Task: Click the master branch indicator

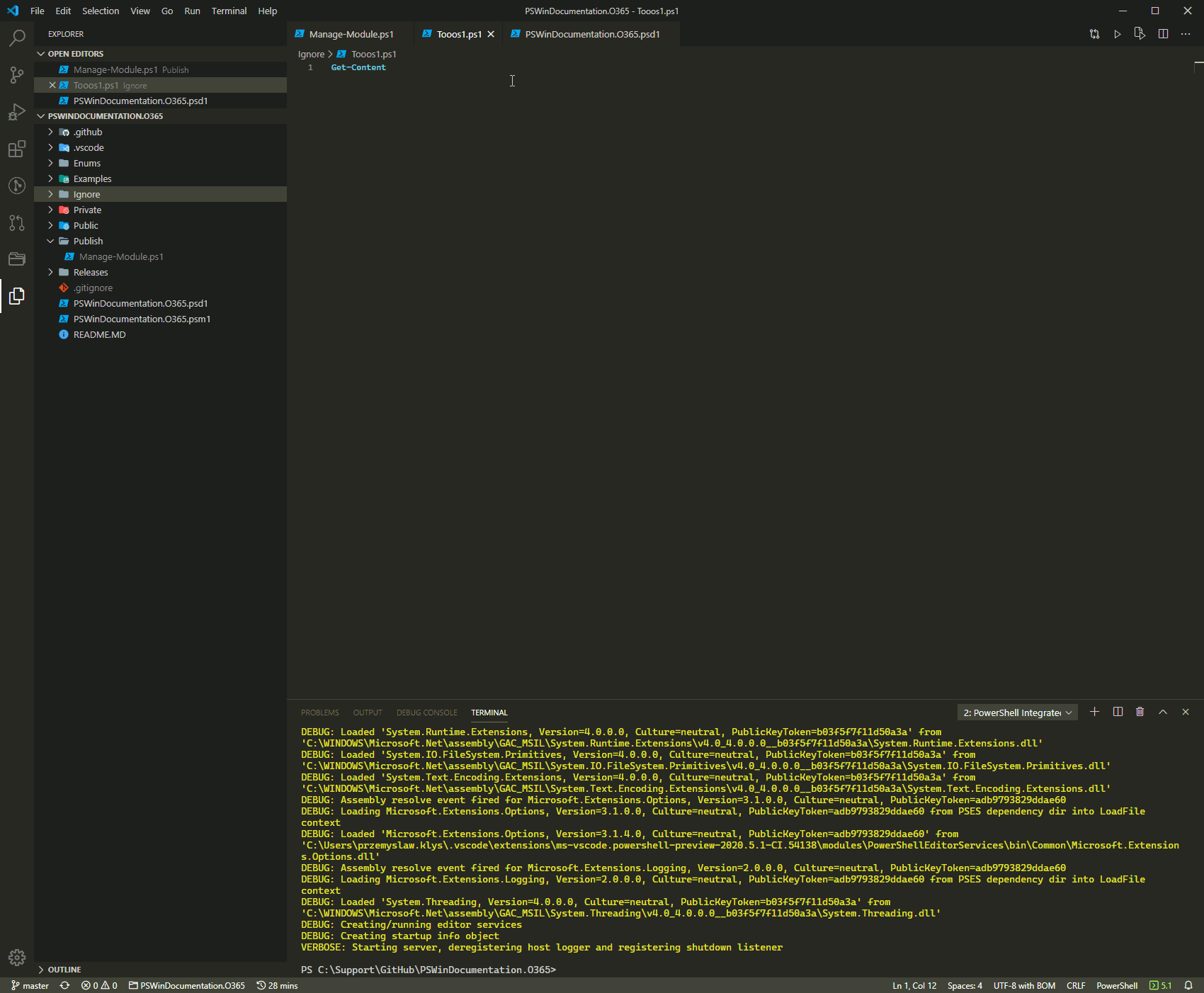Action: pos(30,985)
